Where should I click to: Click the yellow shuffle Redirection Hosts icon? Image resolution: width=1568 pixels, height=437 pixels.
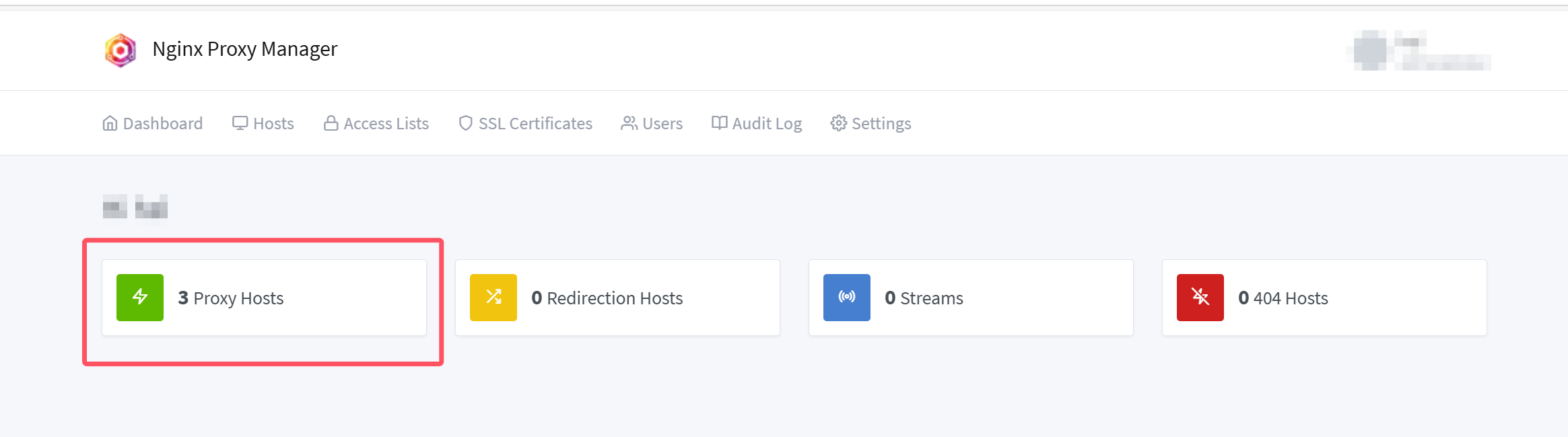493,298
